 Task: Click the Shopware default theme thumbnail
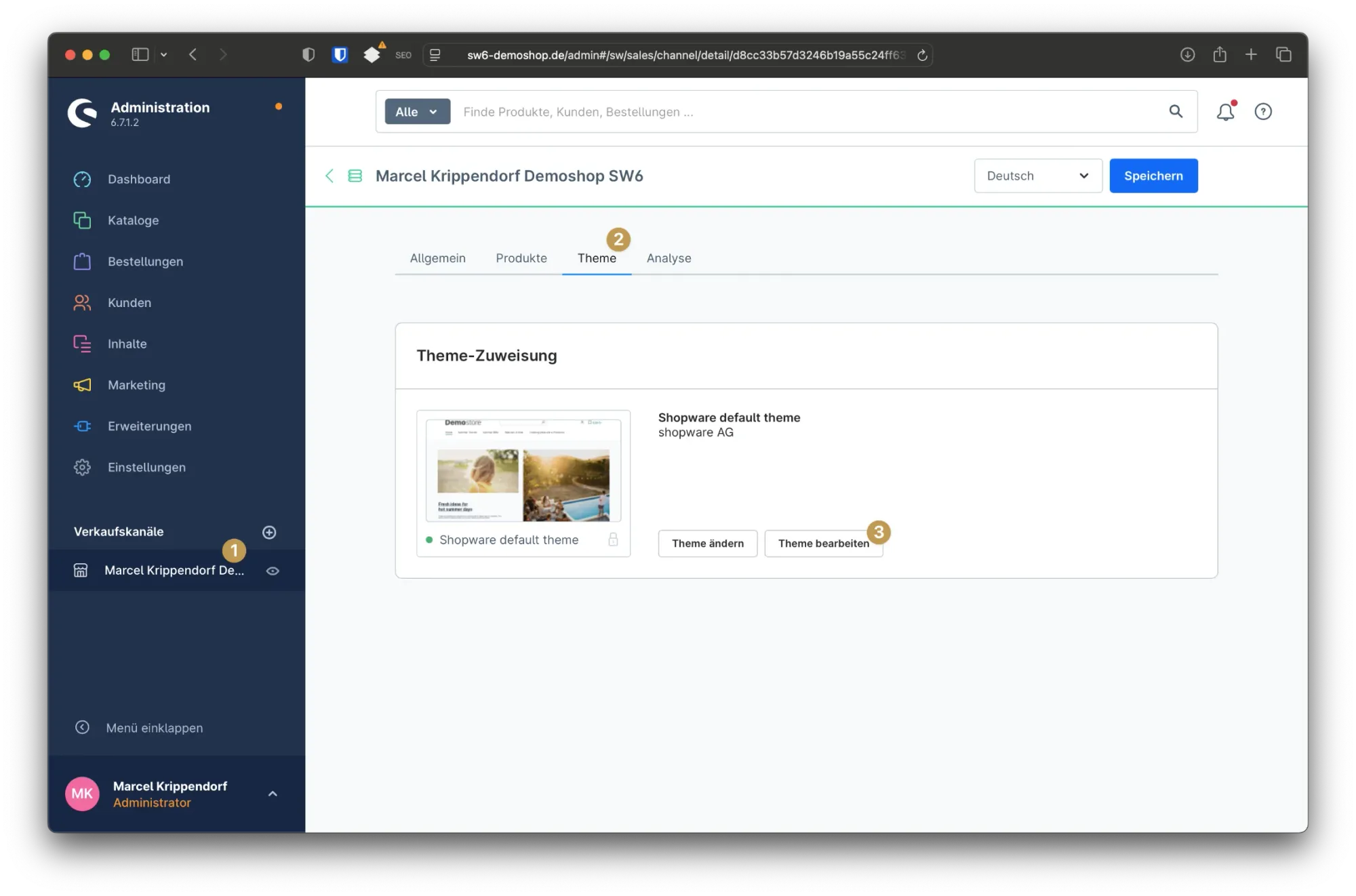pyautogui.click(x=523, y=470)
